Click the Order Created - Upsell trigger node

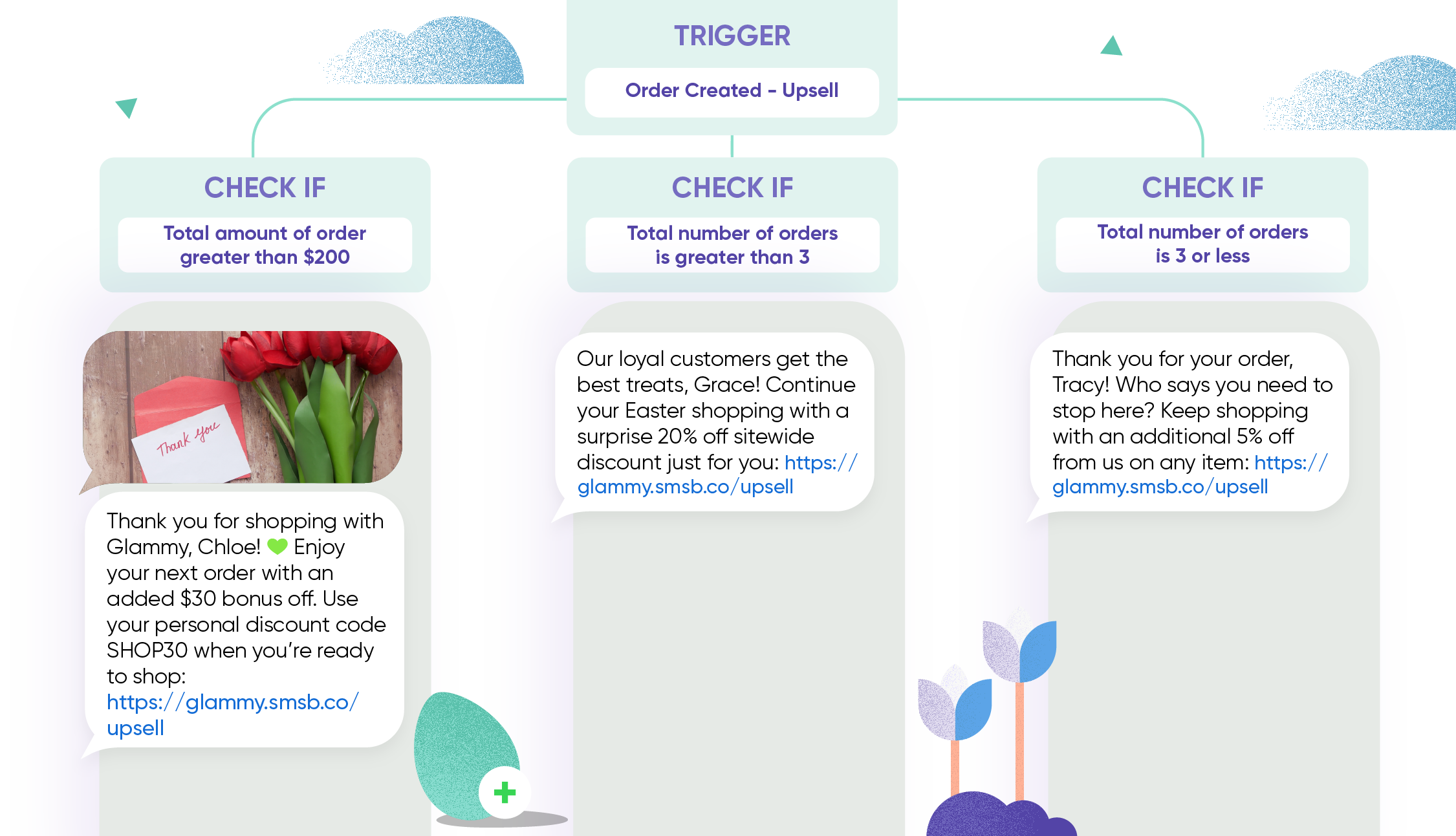(728, 90)
